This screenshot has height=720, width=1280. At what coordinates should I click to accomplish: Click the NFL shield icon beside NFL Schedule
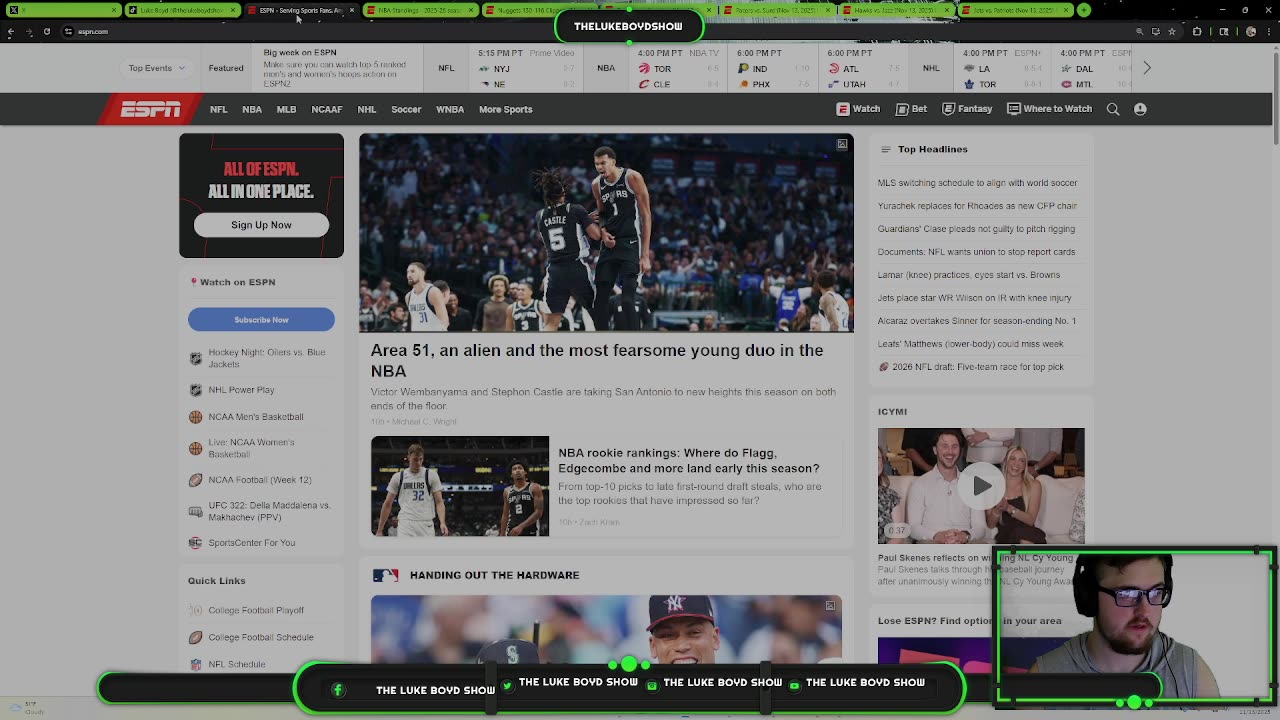point(195,664)
